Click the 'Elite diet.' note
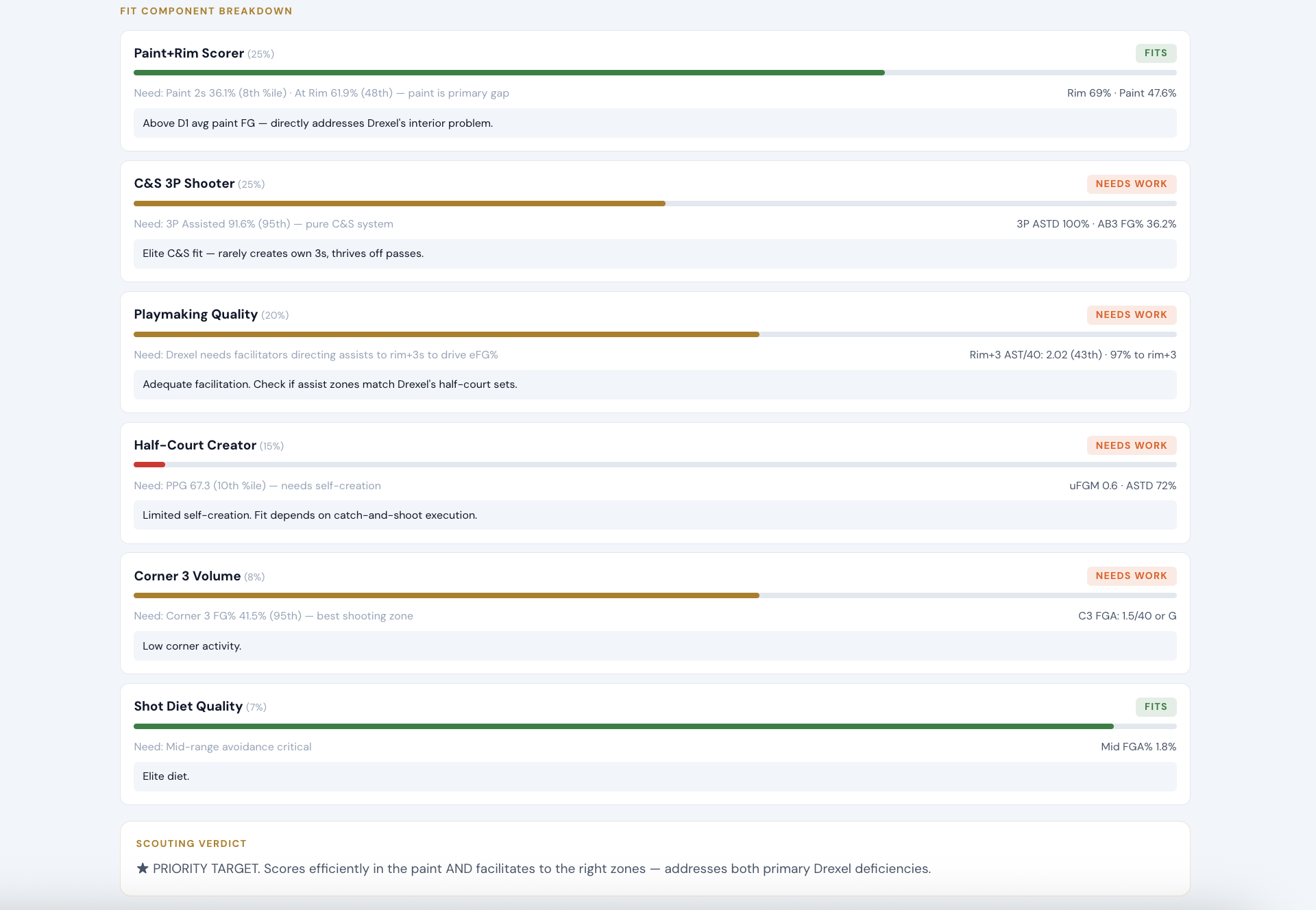Screen dimensions: 1316x910 655,776
